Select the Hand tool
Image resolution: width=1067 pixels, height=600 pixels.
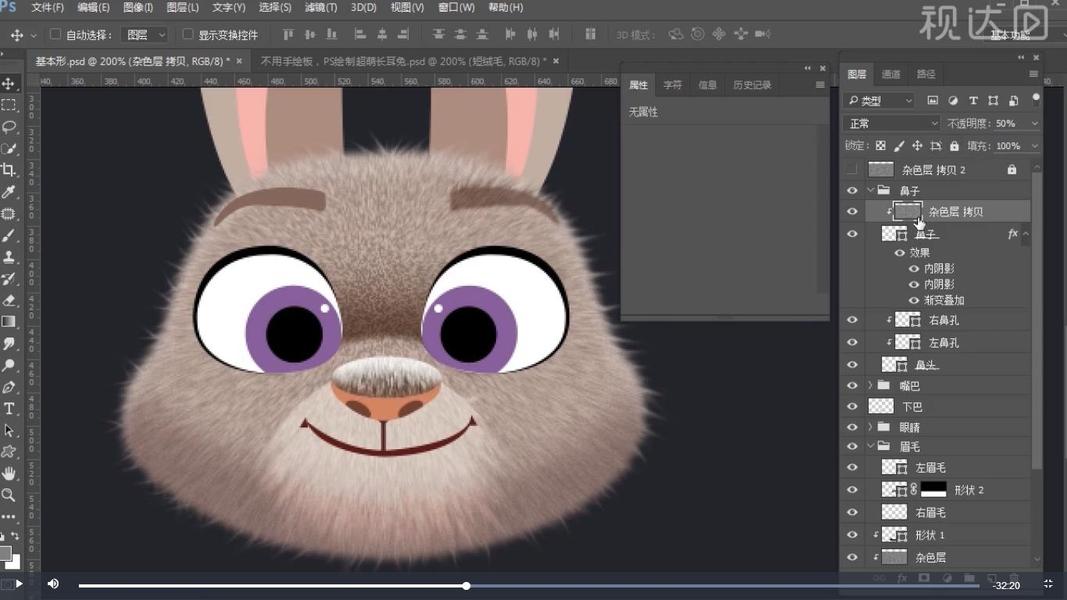[9, 473]
